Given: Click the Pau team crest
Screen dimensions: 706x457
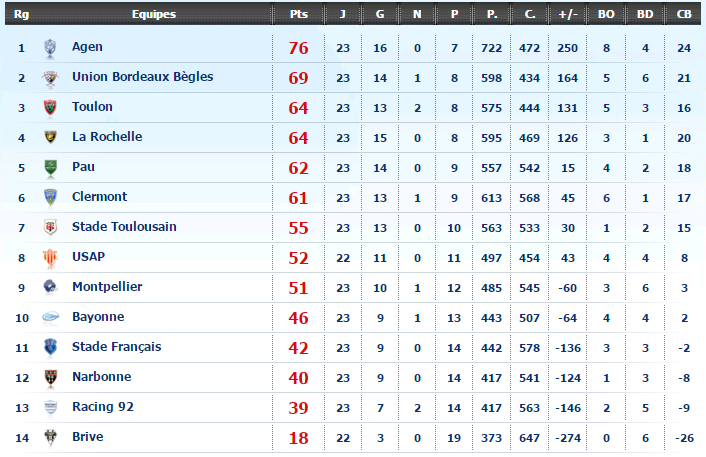Looking at the screenshot, I should (50, 168).
